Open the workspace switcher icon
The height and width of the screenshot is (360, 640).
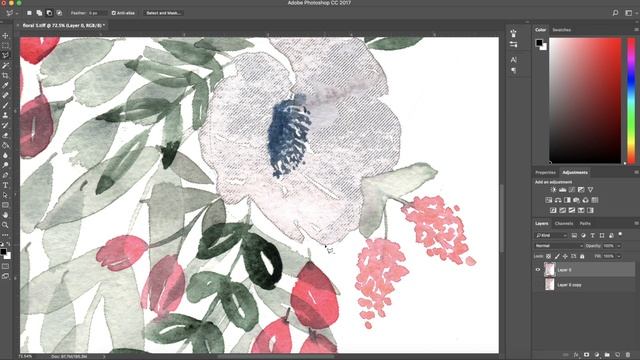tap(629, 13)
